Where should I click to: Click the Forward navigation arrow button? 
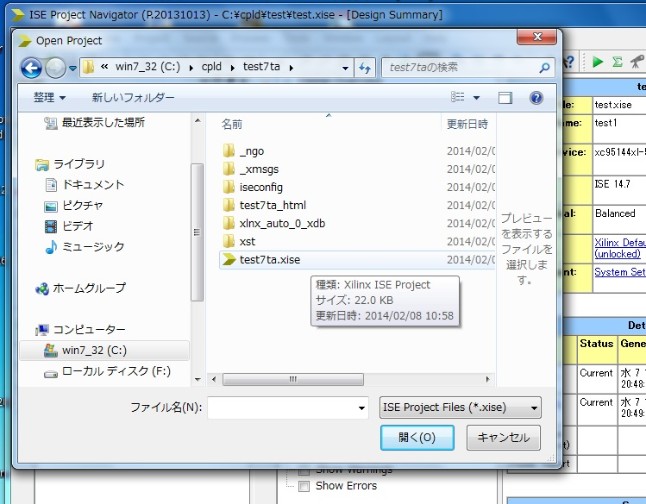tap(55, 68)
